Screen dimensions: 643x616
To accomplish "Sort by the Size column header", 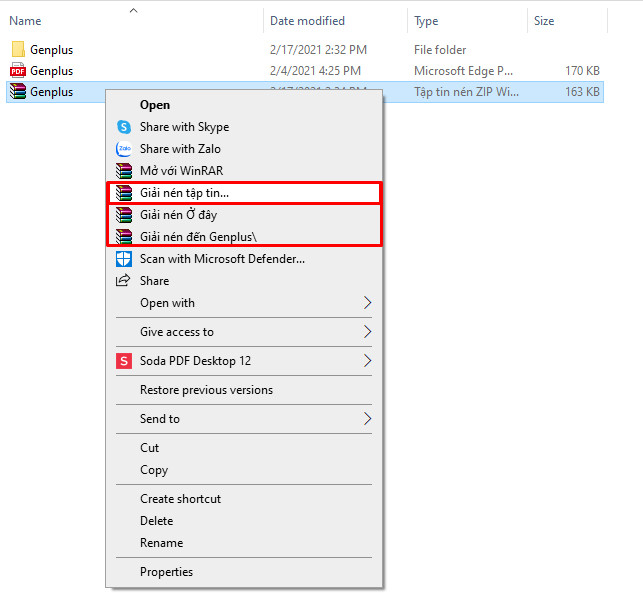I will click(x=544, y=21).
